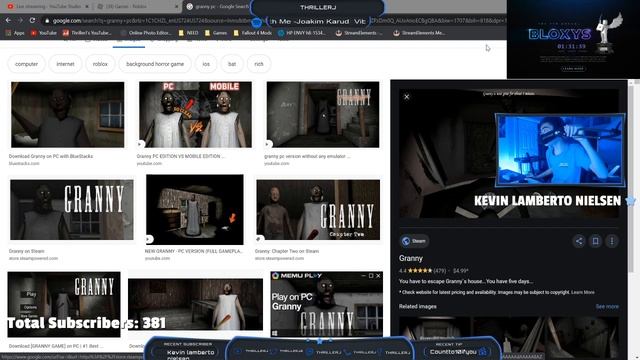Click the 4.4 star rating text
Viewport: 640px width, 360px height.
(402, 271)
